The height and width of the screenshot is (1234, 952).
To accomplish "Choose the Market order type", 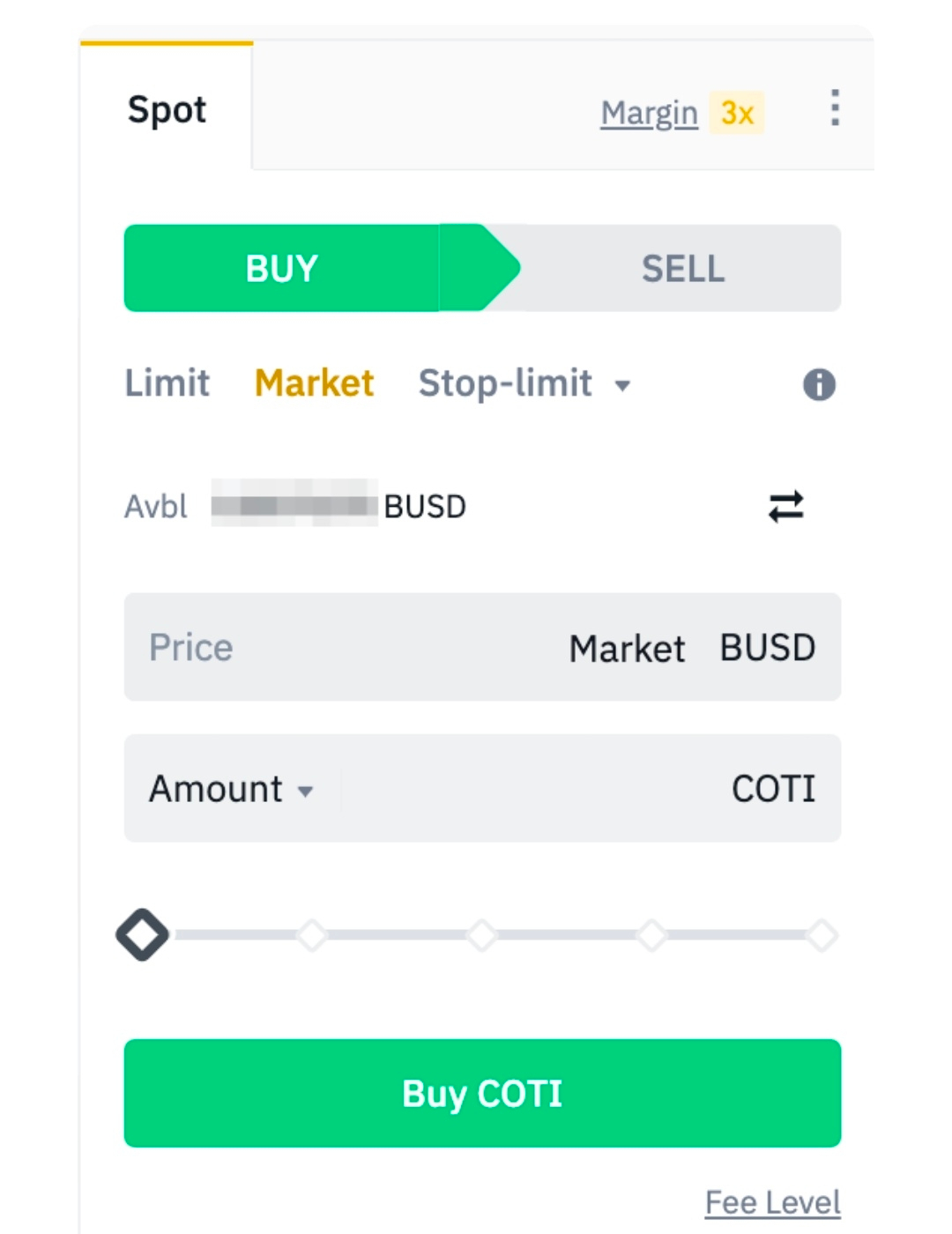I will 314,383.
